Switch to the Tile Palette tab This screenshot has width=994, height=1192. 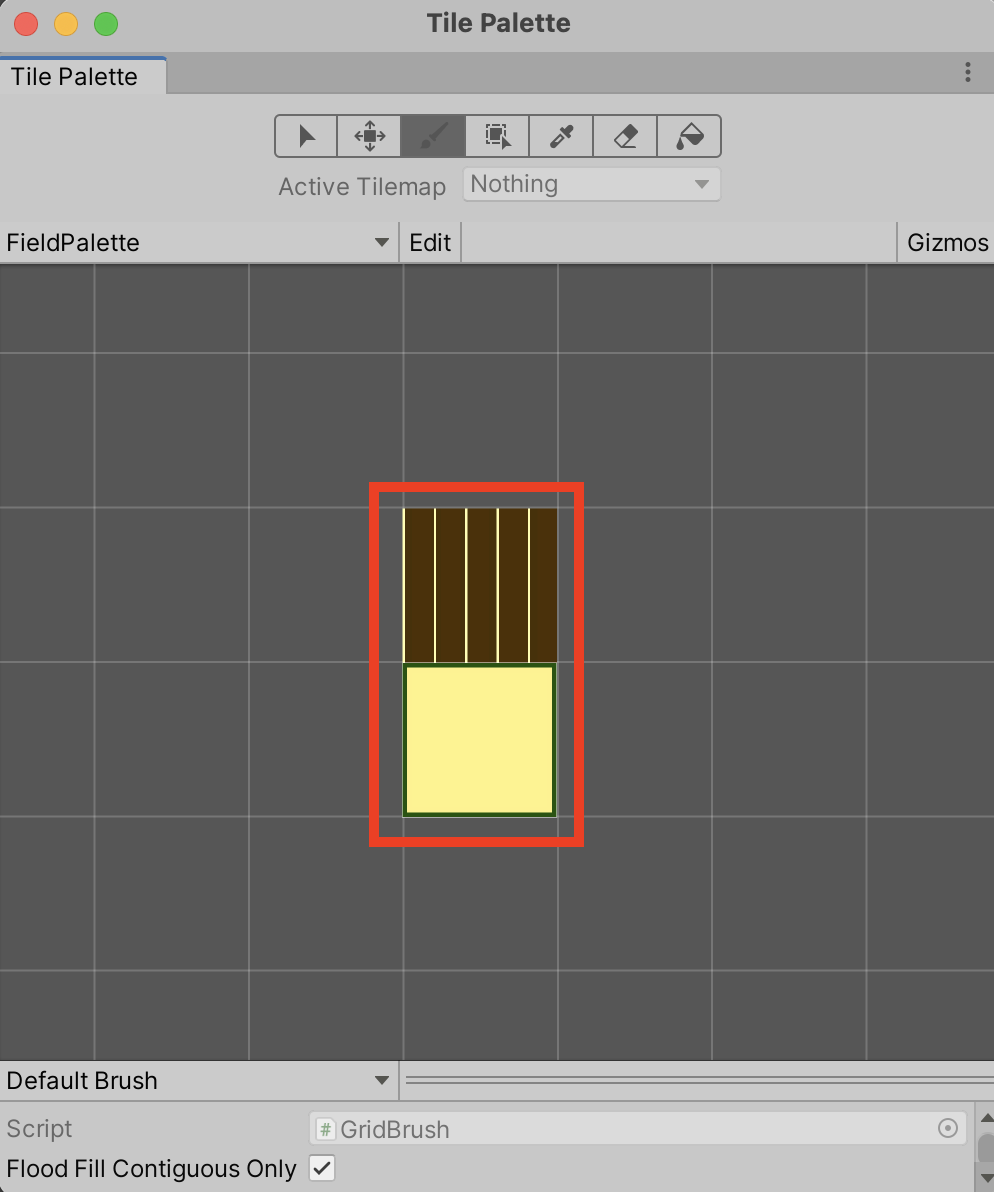(83, 76)
